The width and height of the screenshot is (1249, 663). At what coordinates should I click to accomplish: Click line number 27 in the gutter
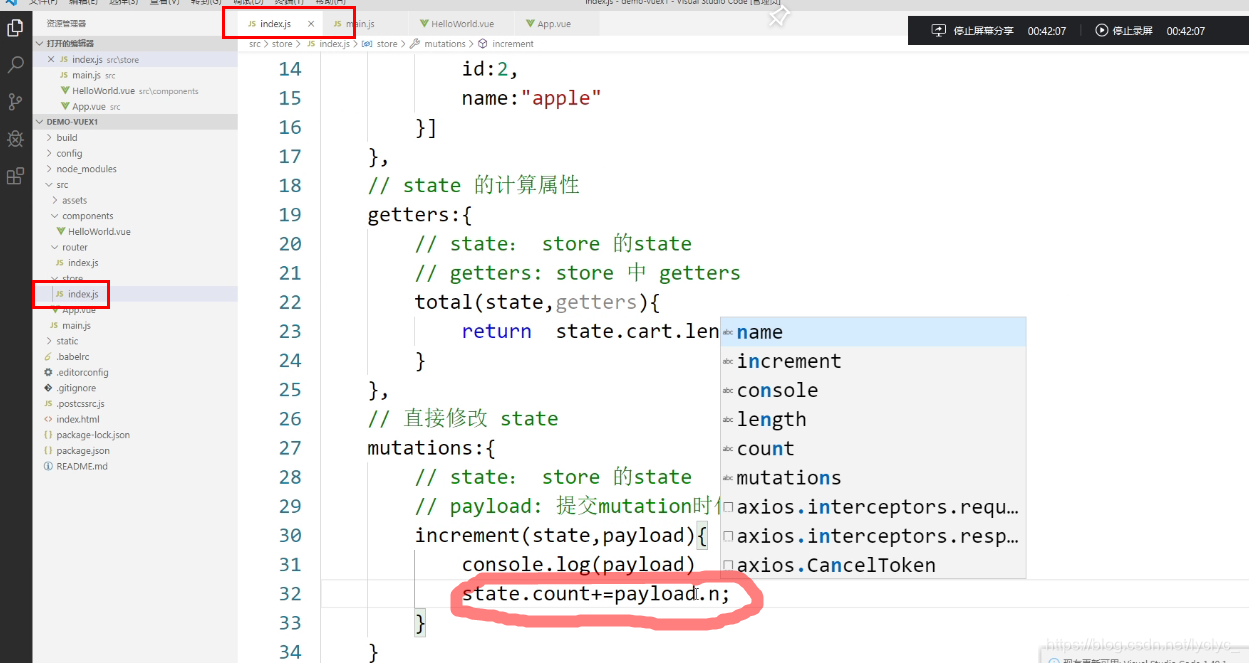(x=290, y=448)
